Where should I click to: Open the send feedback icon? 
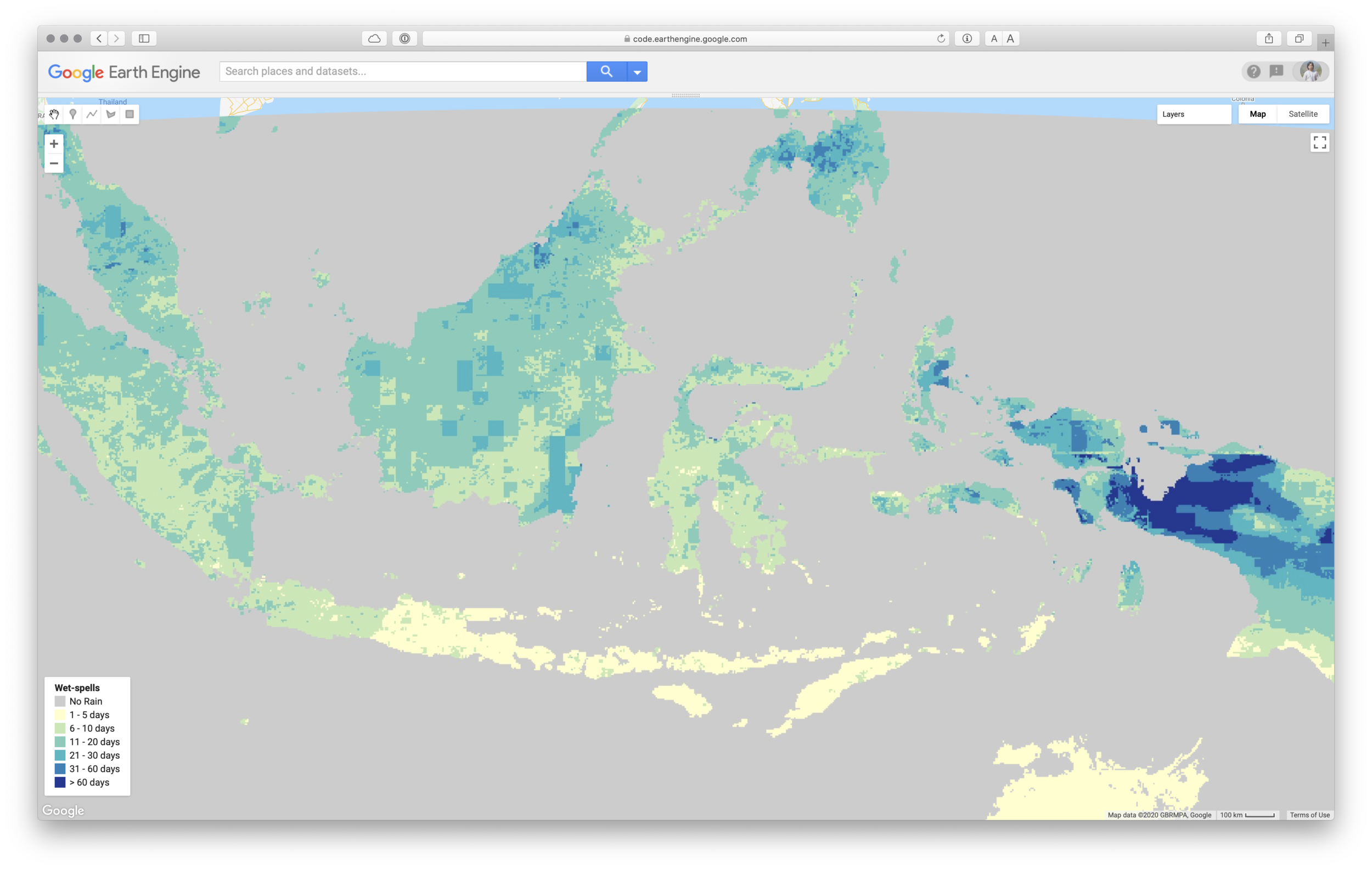pyautogui.click(x=1277, y=71)
